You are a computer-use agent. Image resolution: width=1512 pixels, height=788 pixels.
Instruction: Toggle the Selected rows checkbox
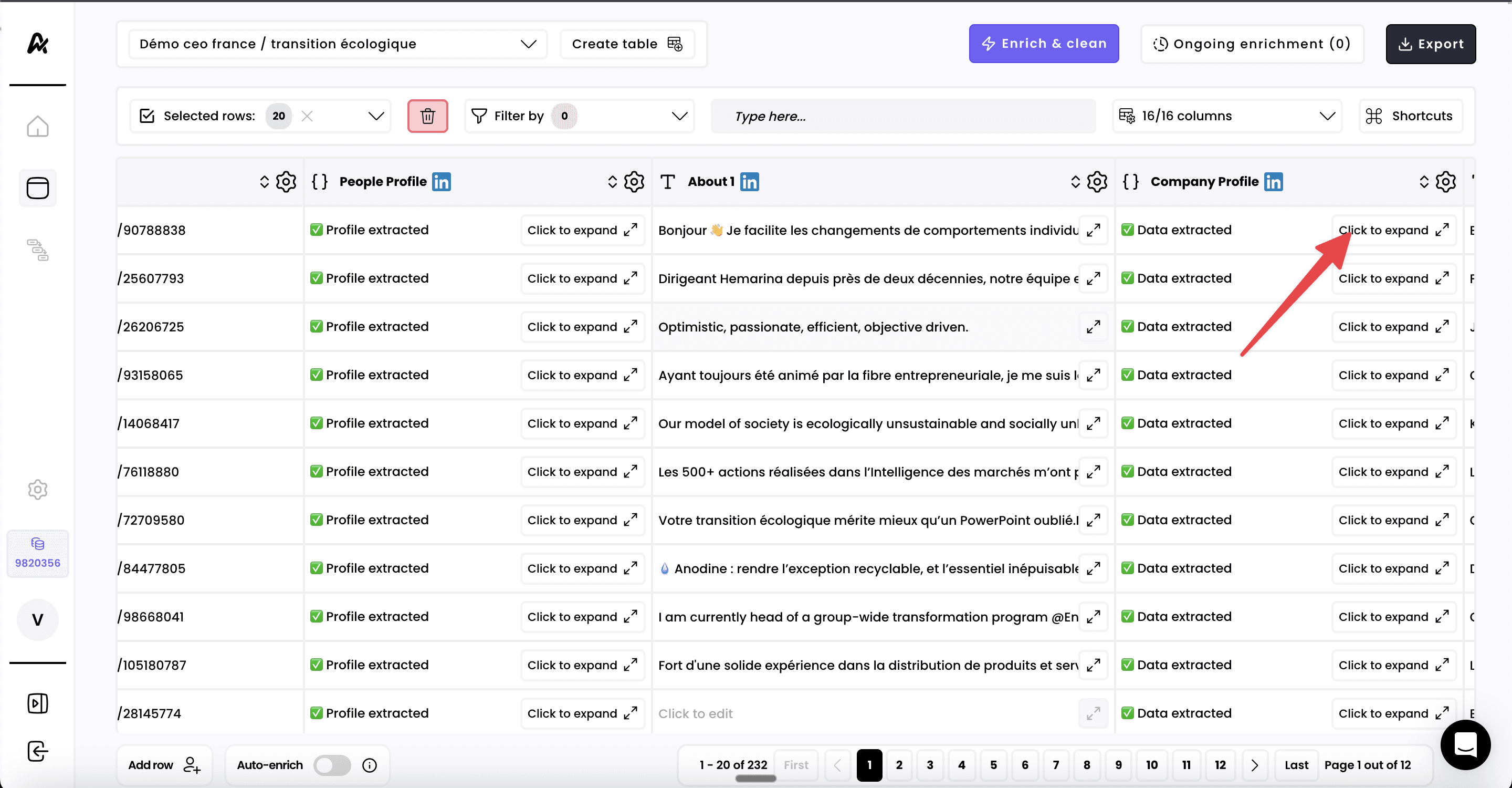147,116
